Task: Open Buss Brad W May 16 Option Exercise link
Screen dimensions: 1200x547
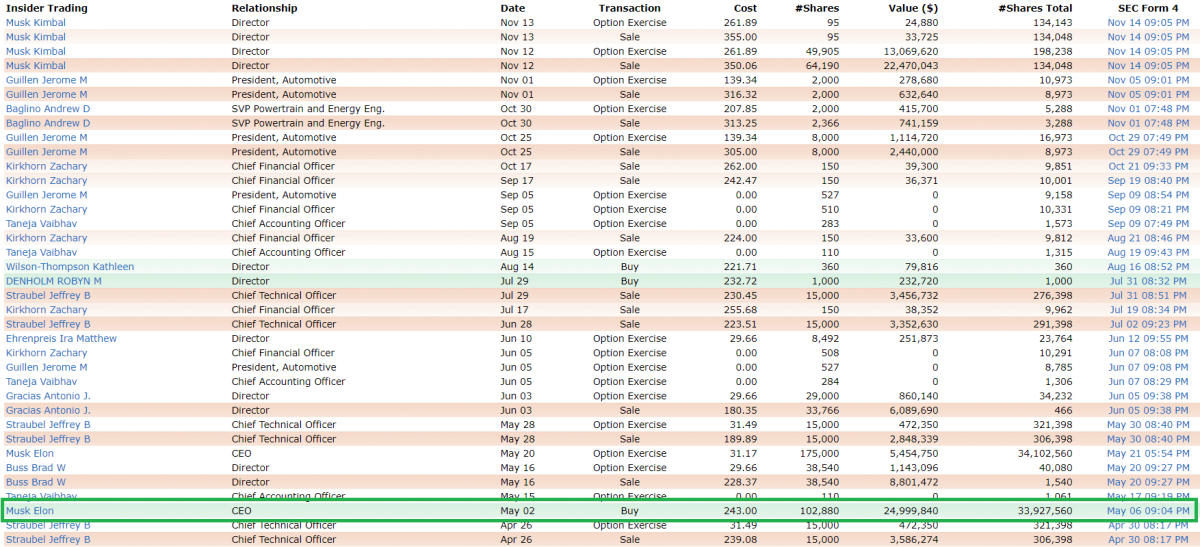Action: pos(36,467)
